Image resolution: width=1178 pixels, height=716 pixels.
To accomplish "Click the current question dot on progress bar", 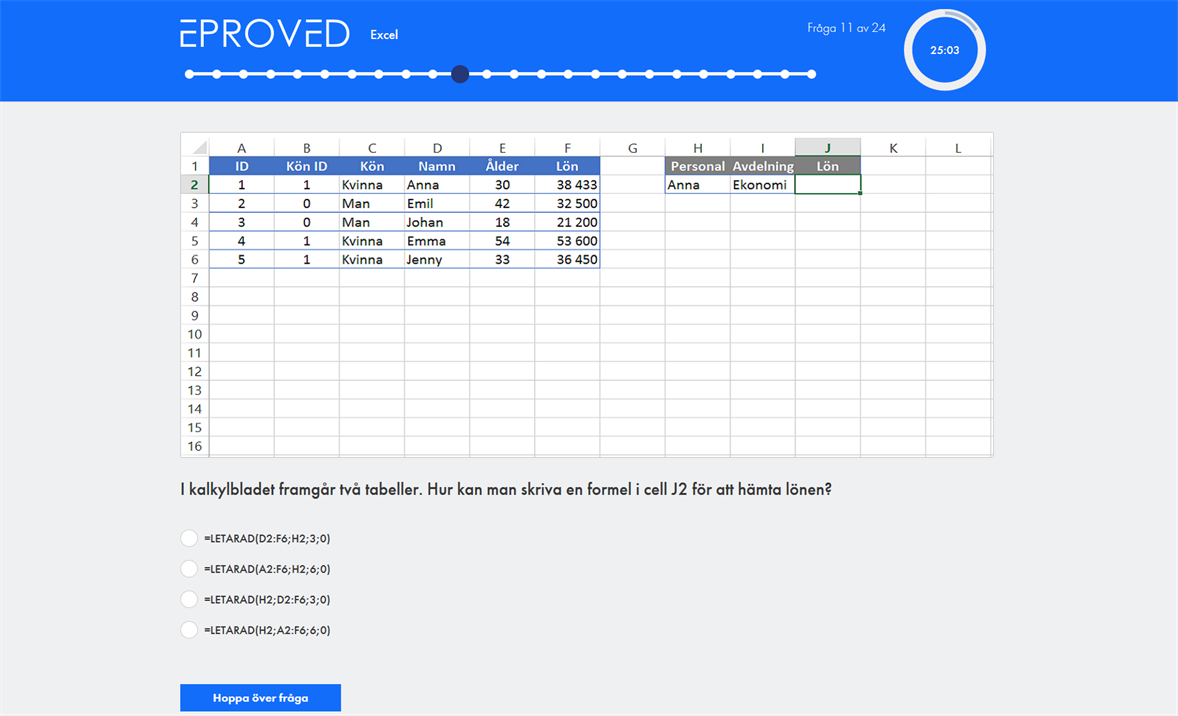I will 460,74.
